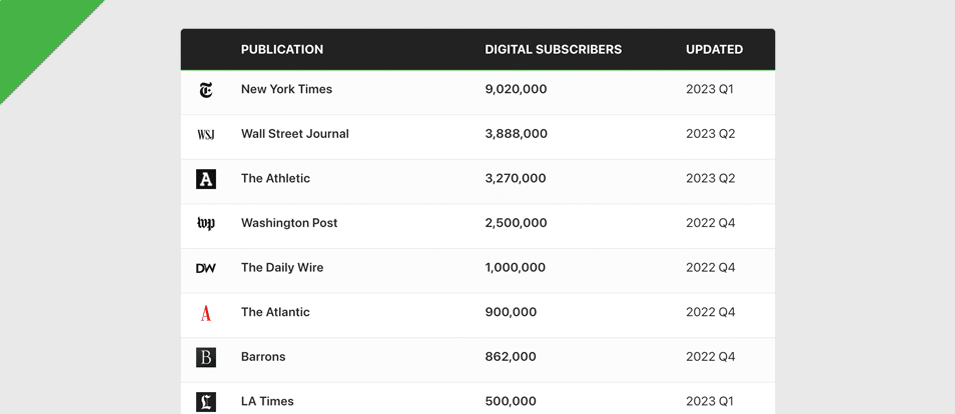Viewport: 955px width, 414px height.
Task: Click the 500,000 subscriber value
Action: pyautogui.click(x=510, y=401)
